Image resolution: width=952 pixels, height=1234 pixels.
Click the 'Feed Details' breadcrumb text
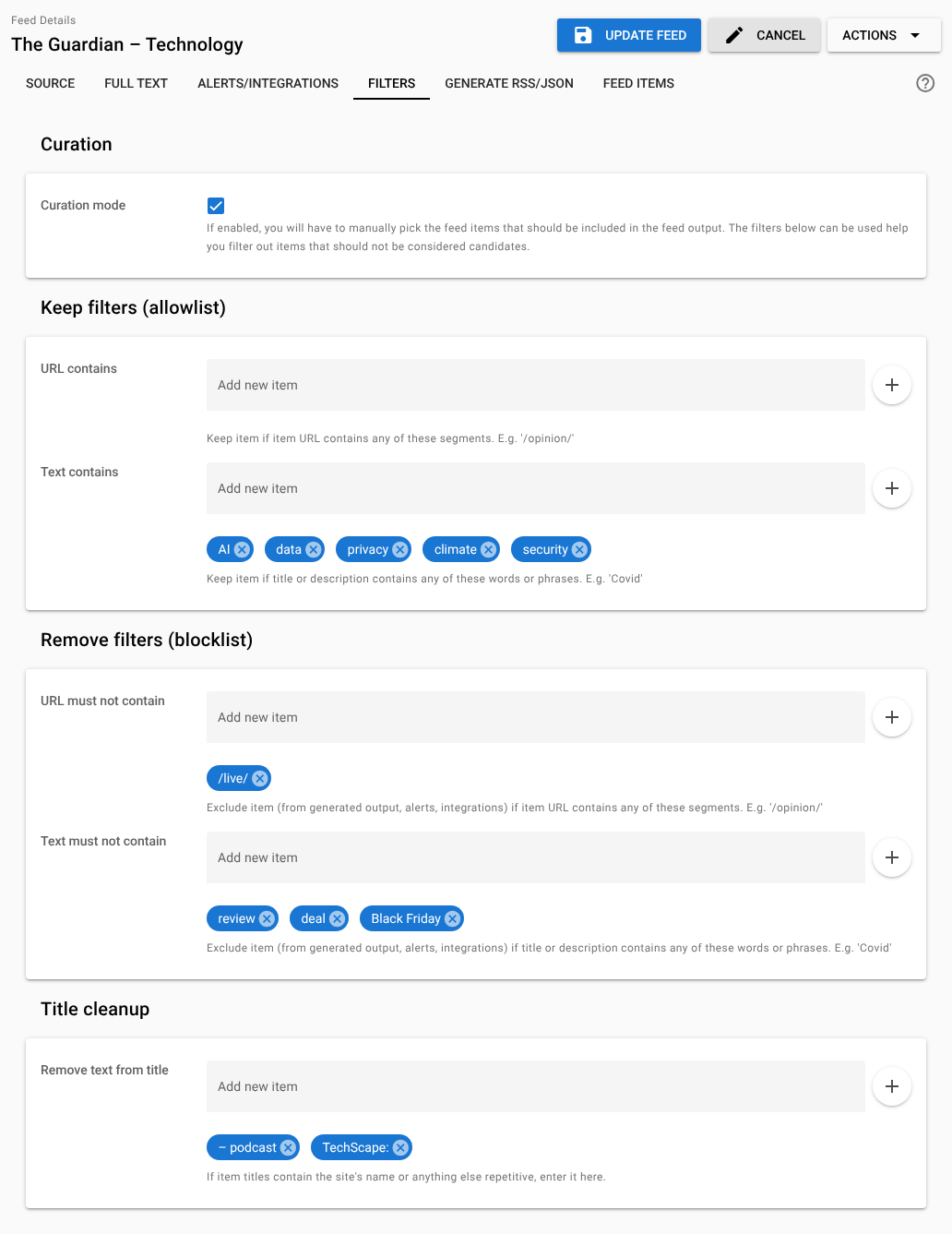tap(43, 20)
